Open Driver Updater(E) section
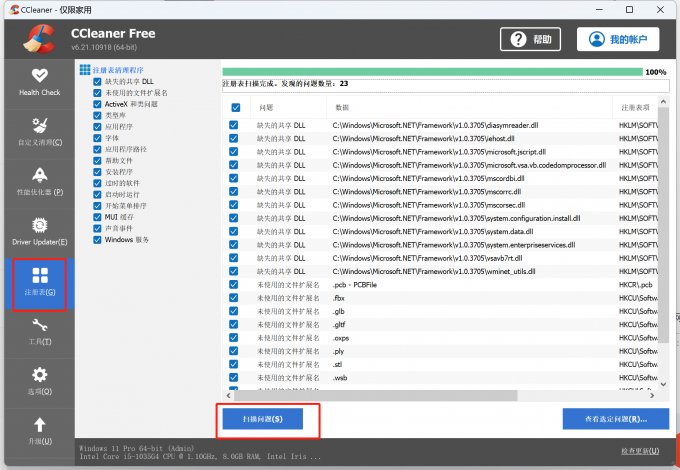The width and height of the screenshot is (680, 470). pos(39,232)
